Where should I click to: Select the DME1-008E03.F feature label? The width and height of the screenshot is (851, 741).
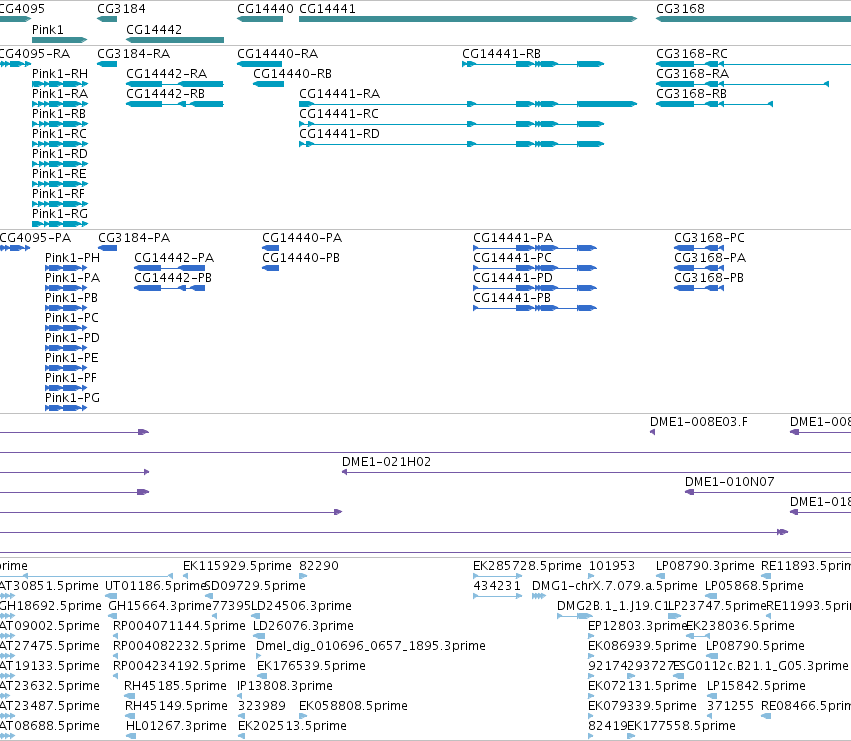pos(698,422)
